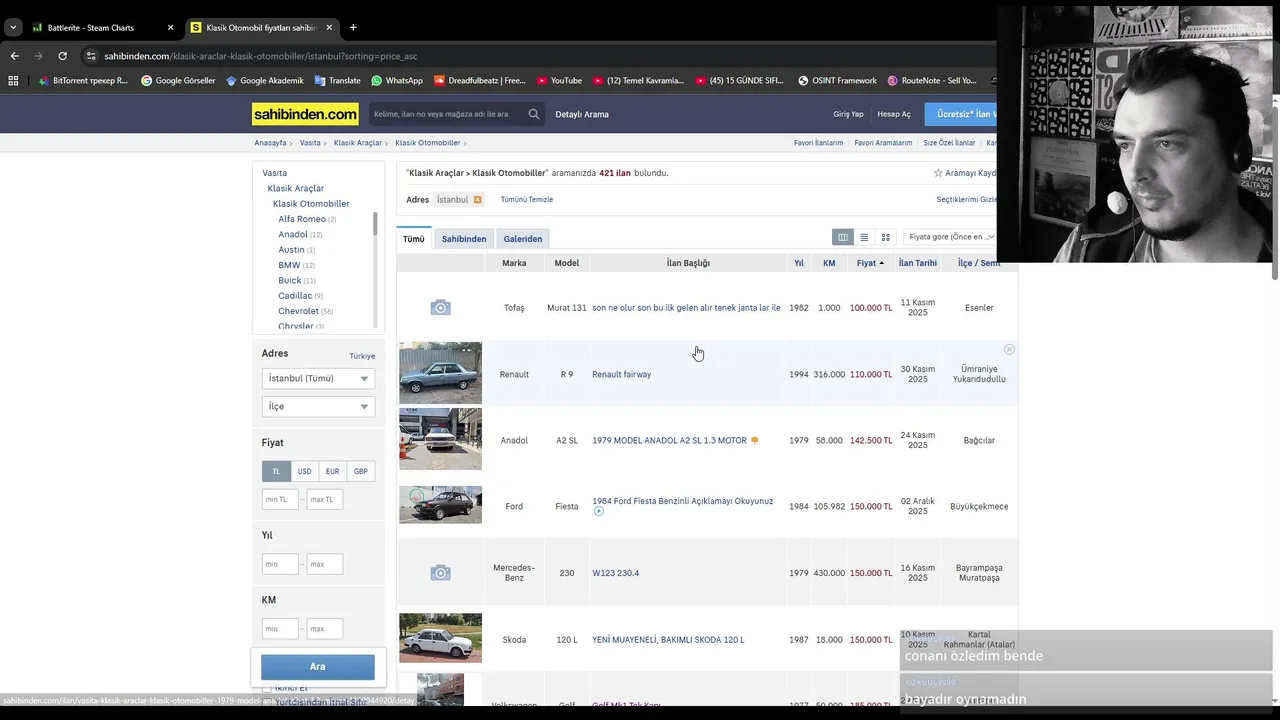Open the WhatsApp bookmark
Screen dimensions: 1280x720
click(397, 80)
